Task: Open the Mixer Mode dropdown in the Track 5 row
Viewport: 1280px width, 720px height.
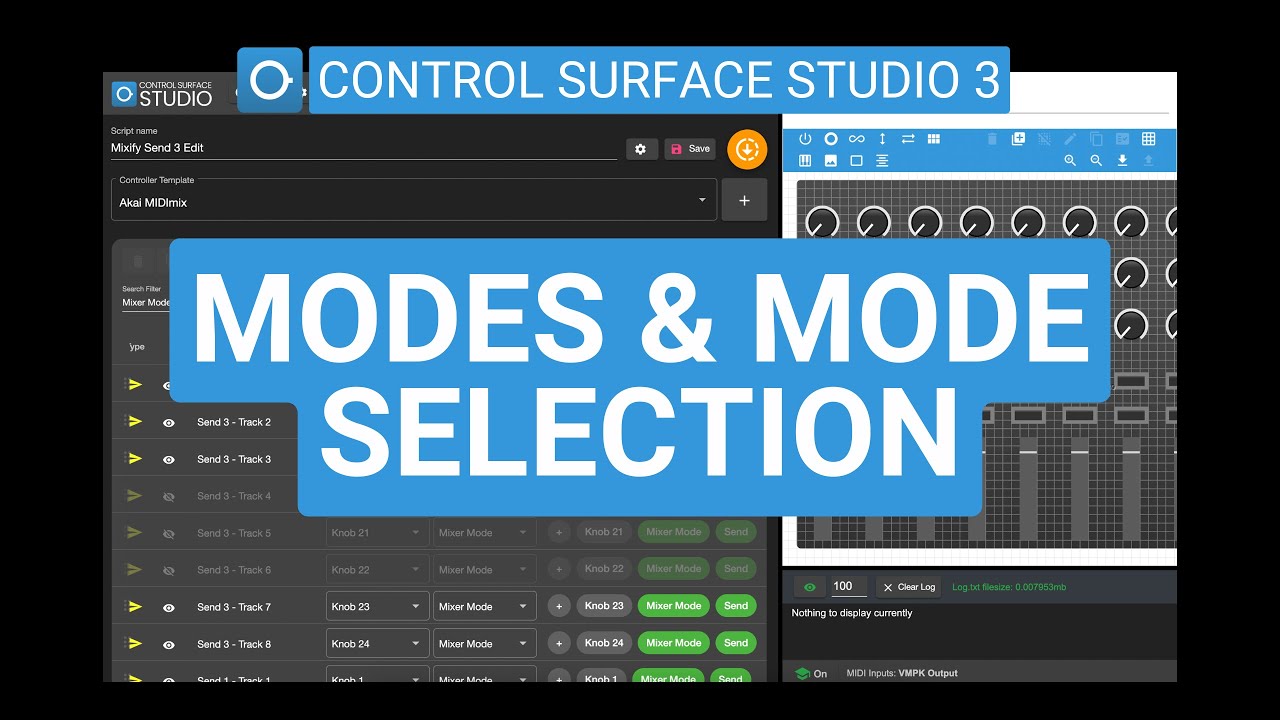Action: click(x=485, y=533)
